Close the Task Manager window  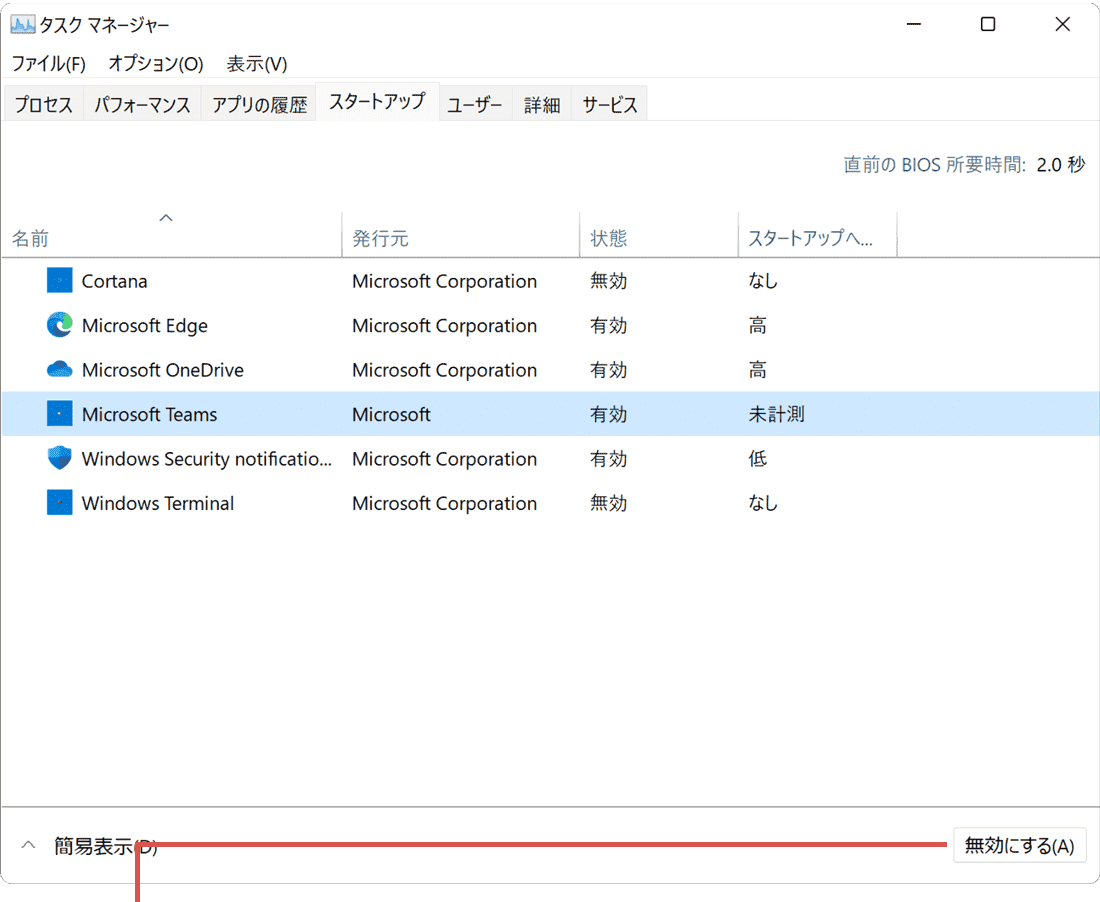tap(1062, 25)
